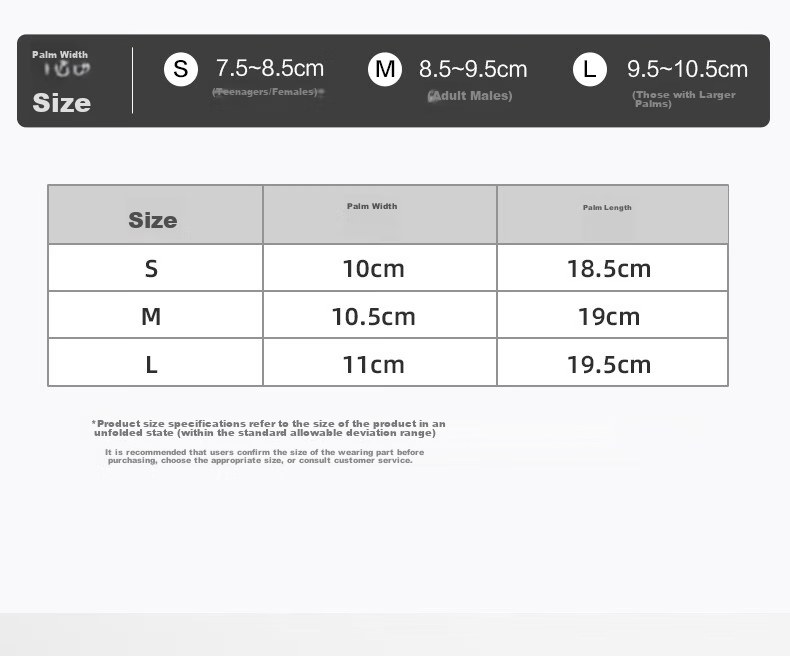Select the 9.5~10.5cm palm width range
The height and width of the screenshot is (656, 790).
point(687,69)
